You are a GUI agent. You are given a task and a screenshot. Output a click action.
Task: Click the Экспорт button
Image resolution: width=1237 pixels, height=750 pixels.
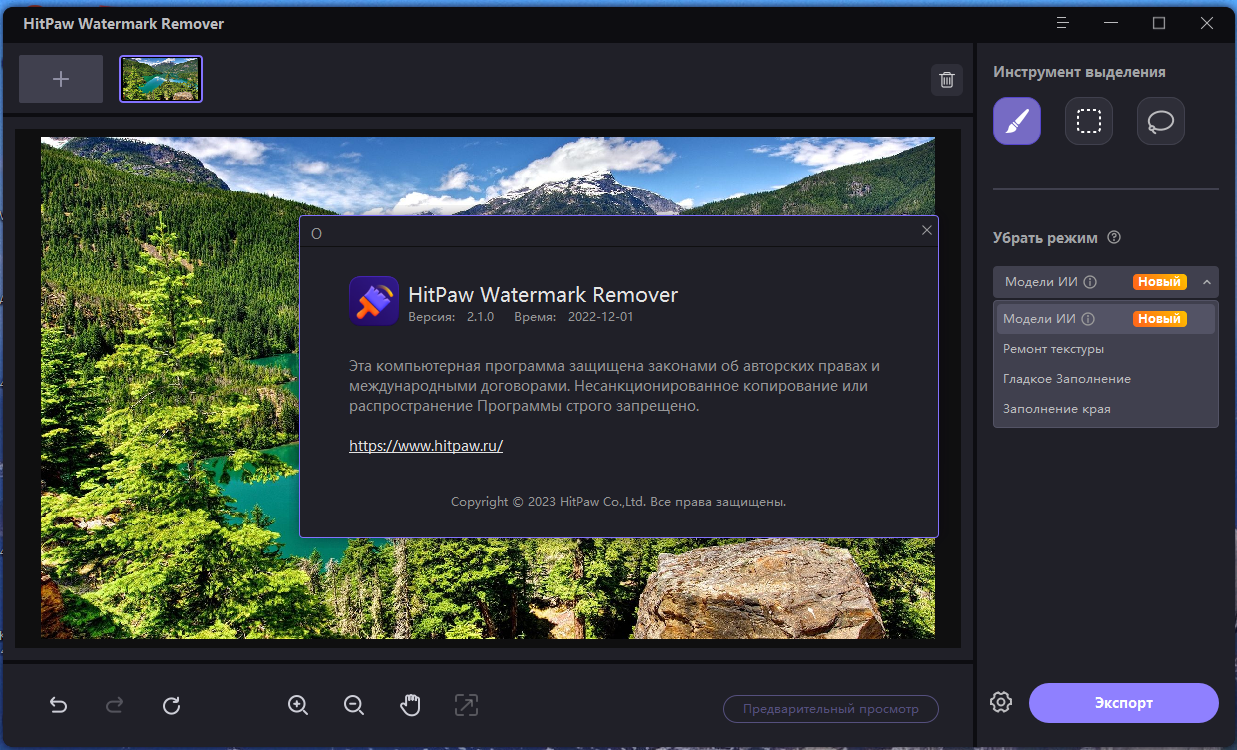pyautogui.click(x=1123, y=703)
